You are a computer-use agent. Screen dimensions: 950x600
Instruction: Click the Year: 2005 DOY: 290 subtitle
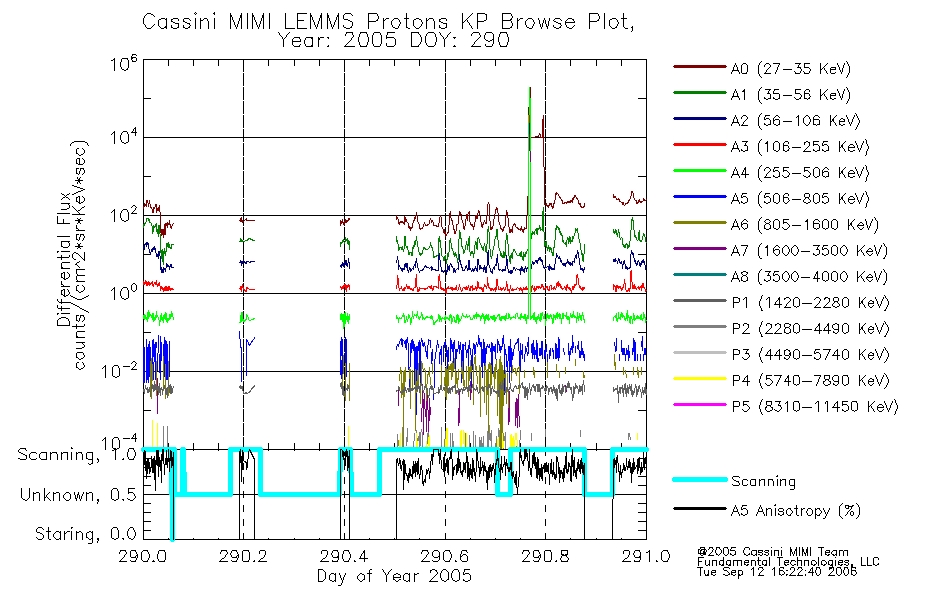393,41
